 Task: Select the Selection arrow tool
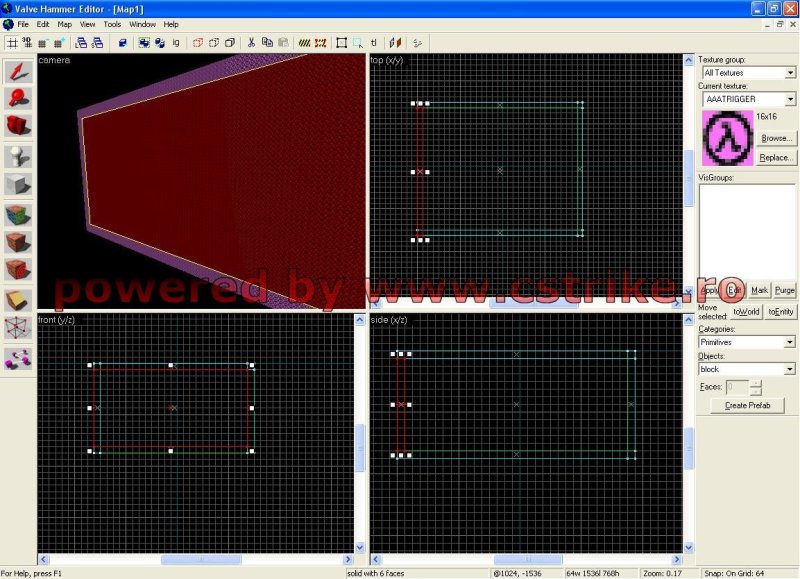18,70
